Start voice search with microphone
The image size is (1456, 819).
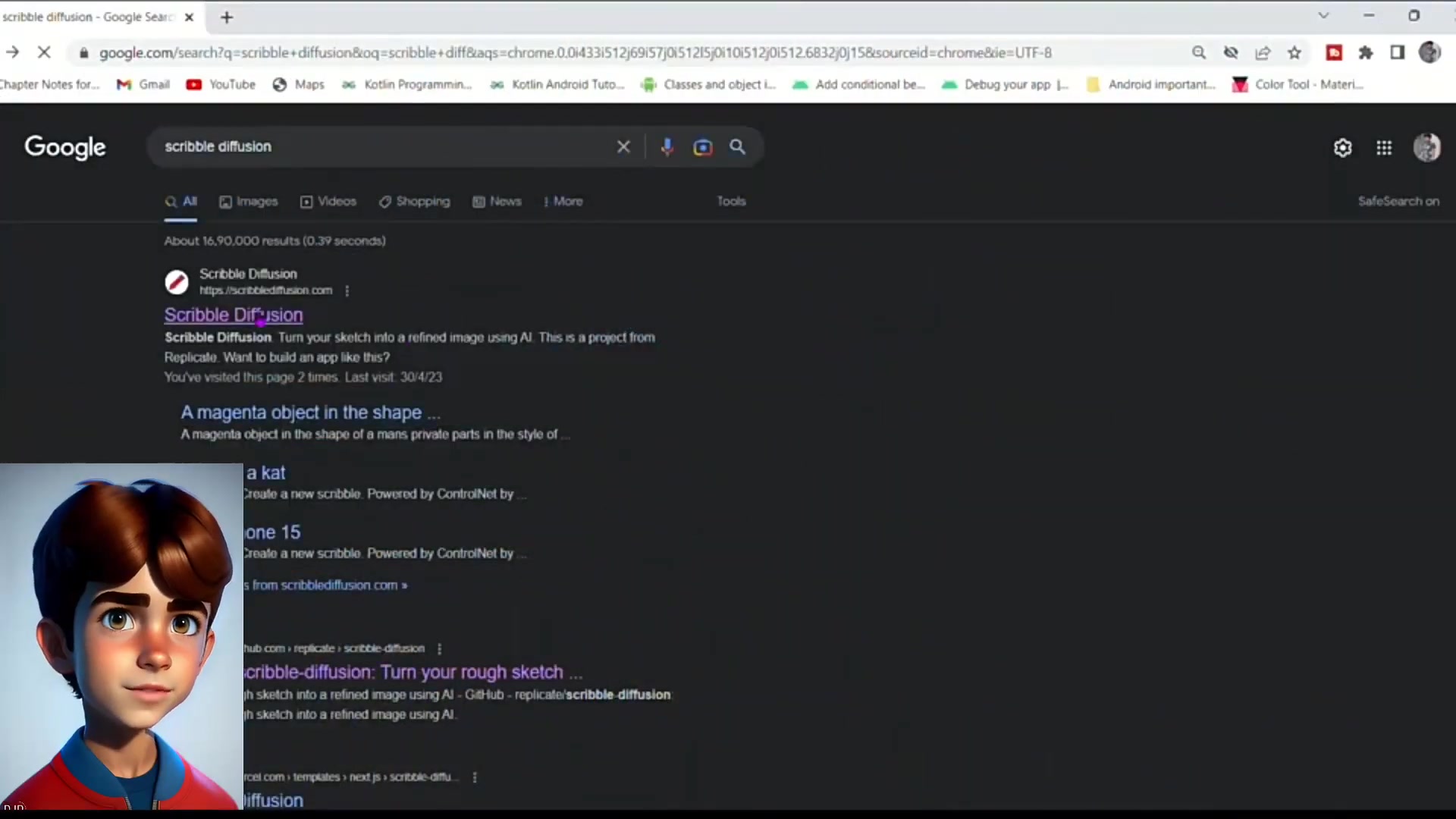click(x=667, y=147)
